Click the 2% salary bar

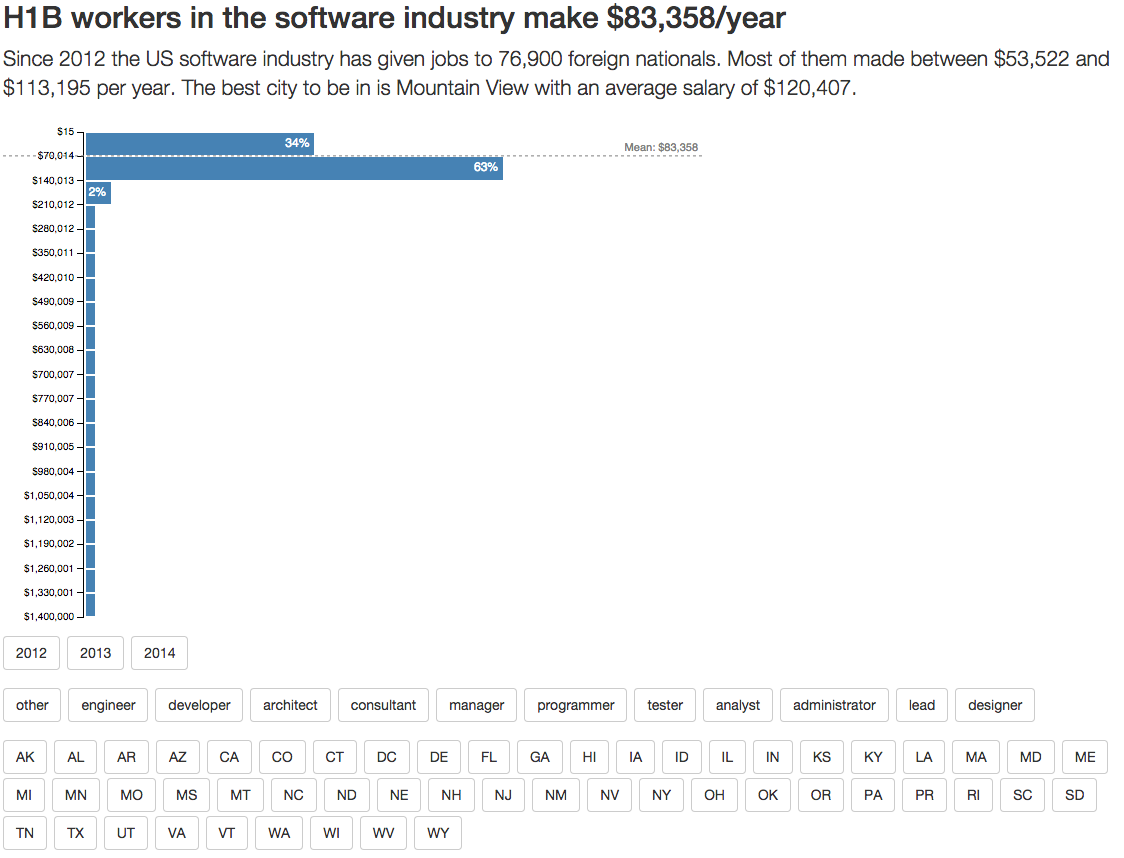pos(97,192)
